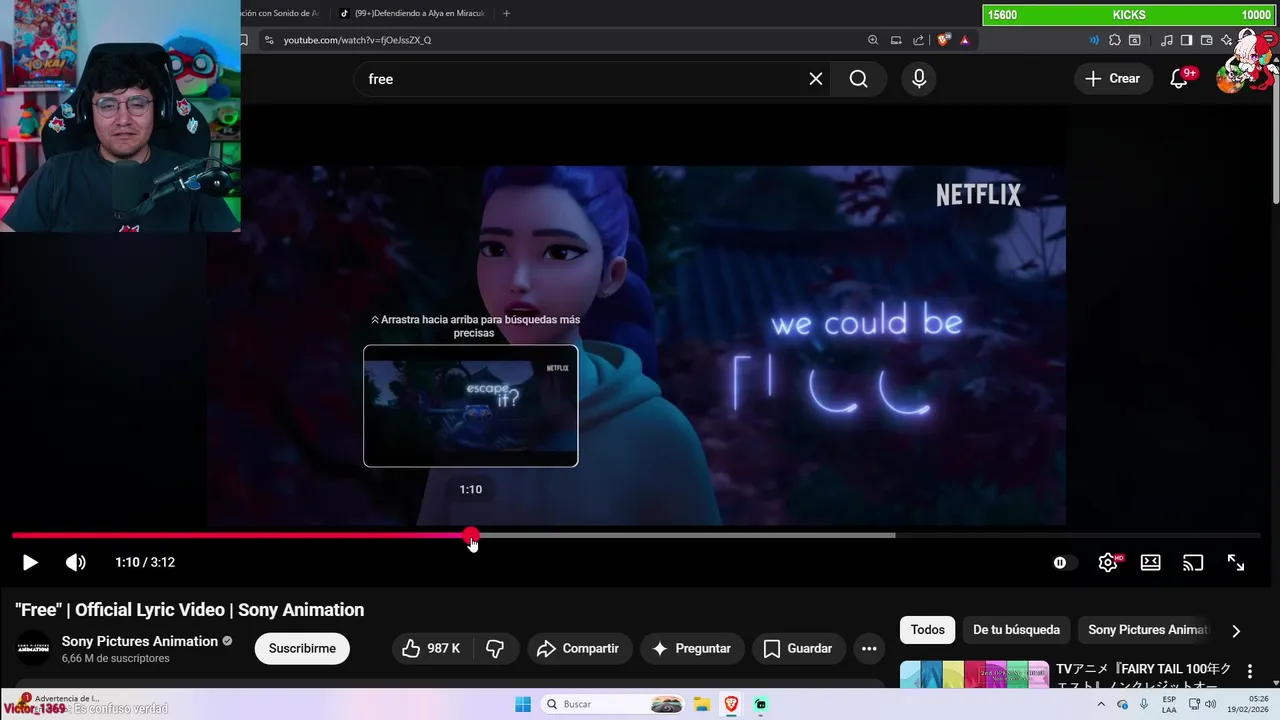
Task: Subscribe with Suscribirme button
Action: tap(302, 649)
